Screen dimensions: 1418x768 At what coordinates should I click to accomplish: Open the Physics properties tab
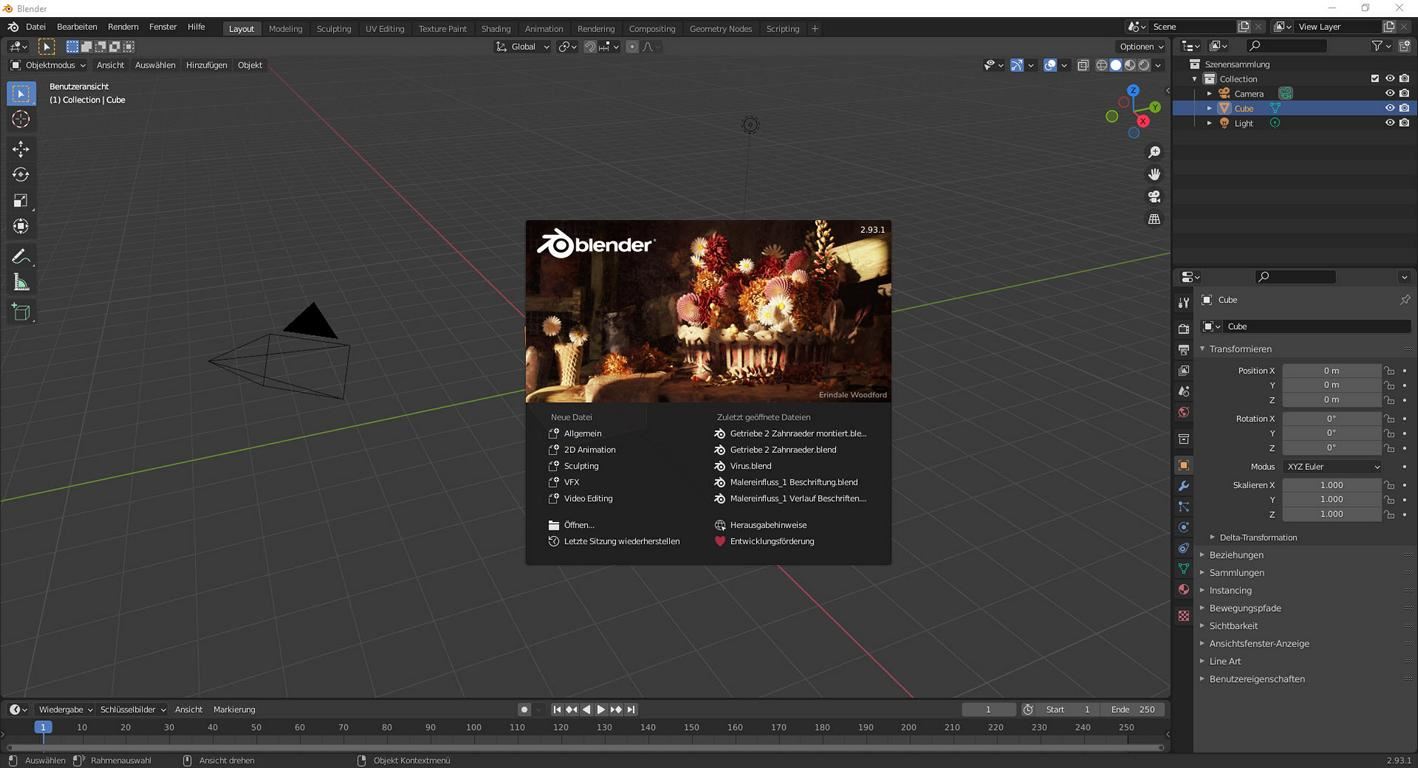pyautogui.click(x=1183, y=527)
